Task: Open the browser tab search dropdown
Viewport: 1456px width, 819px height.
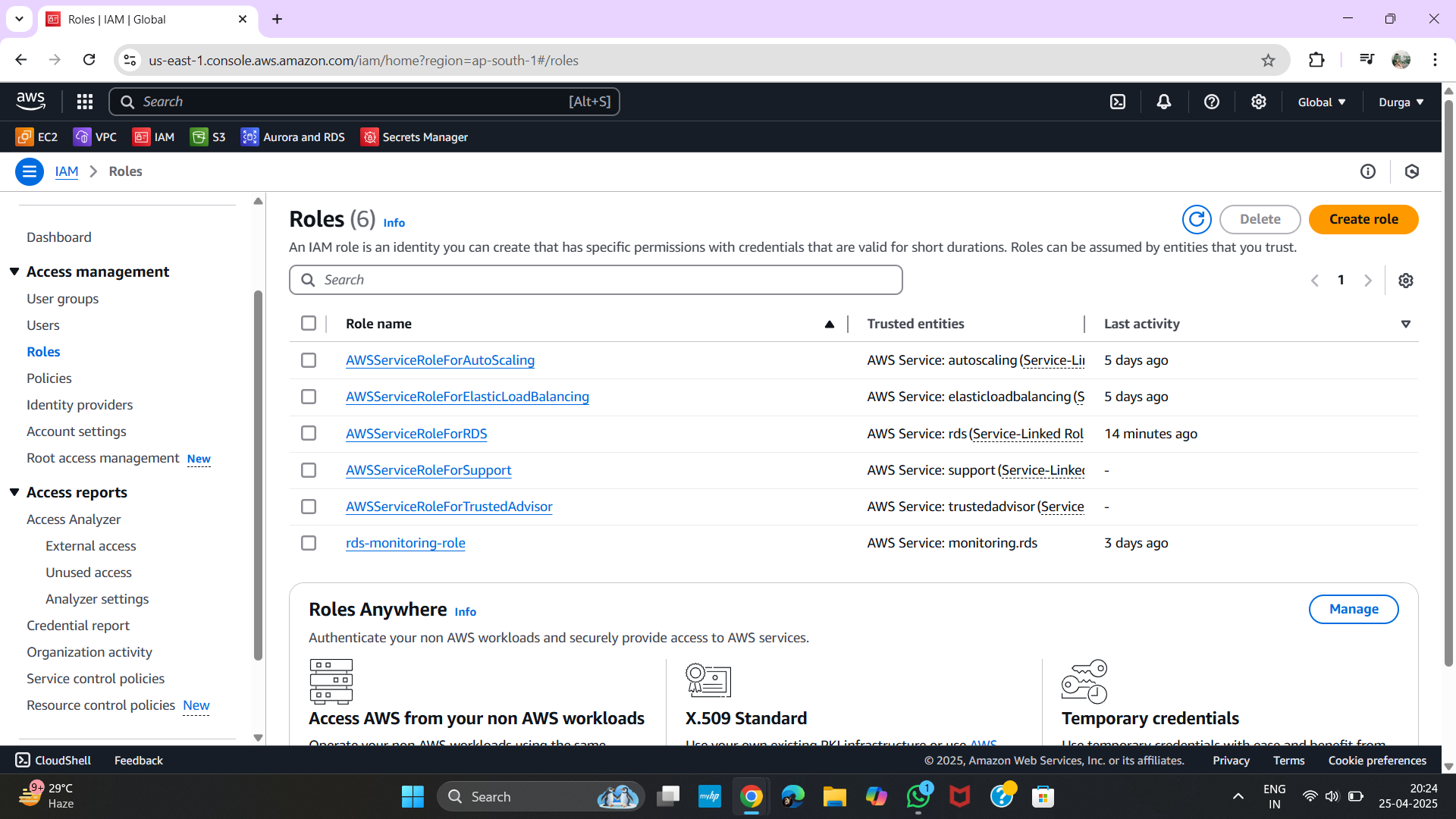Action: [x=19, y=19]
